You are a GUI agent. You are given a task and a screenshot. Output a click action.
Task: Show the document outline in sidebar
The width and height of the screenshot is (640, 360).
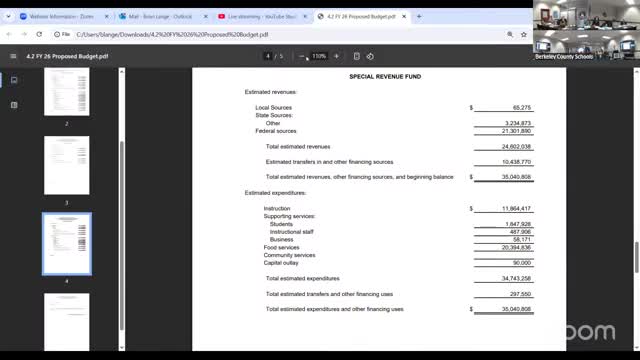(14, 105)
